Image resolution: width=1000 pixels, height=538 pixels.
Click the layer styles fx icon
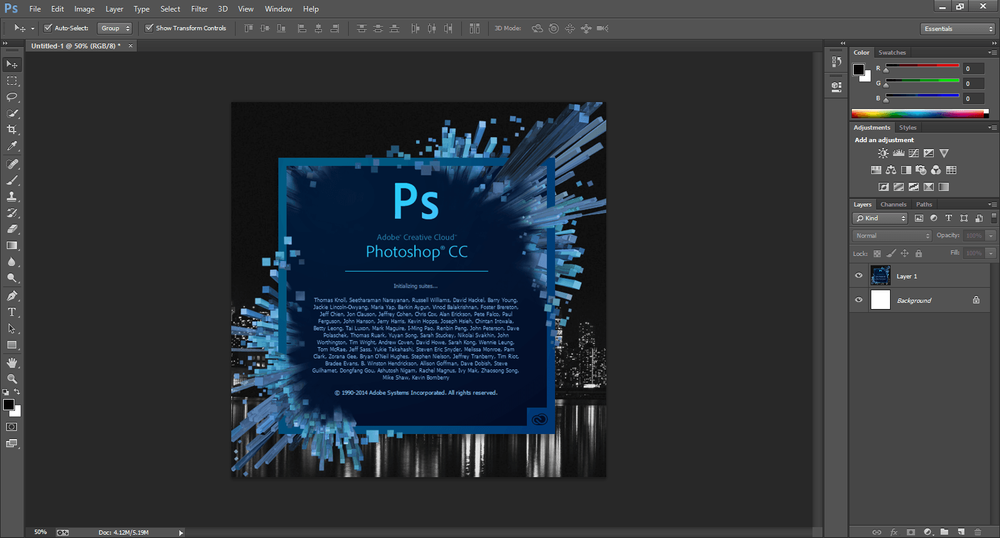pyautogui.click(x=893, y=532)
